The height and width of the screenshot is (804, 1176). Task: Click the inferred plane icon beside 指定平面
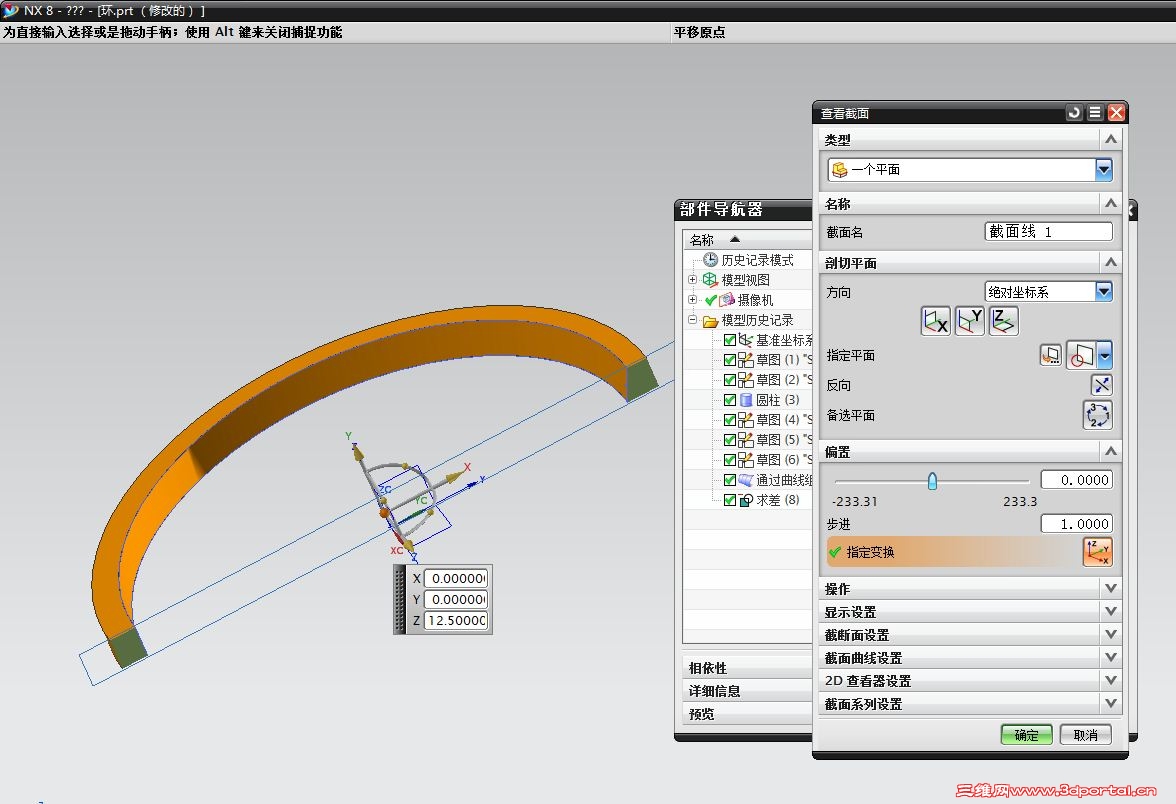point(1082,355)
